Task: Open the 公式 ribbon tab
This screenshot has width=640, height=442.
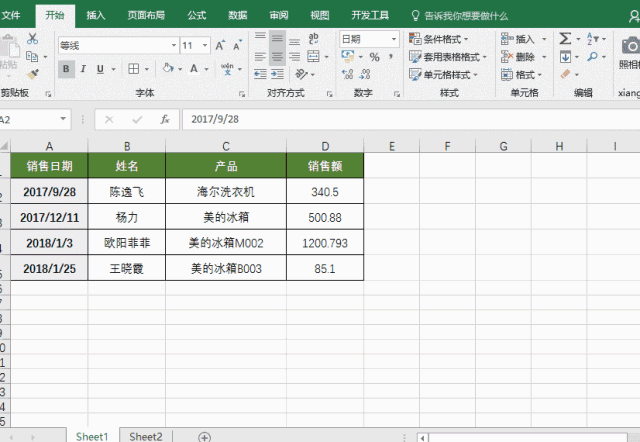Action: click(196, 16)
